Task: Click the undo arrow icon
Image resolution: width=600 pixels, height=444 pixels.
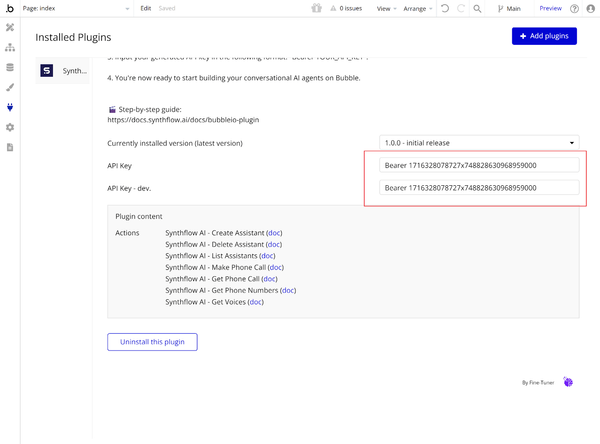Action: pos(445,8)
